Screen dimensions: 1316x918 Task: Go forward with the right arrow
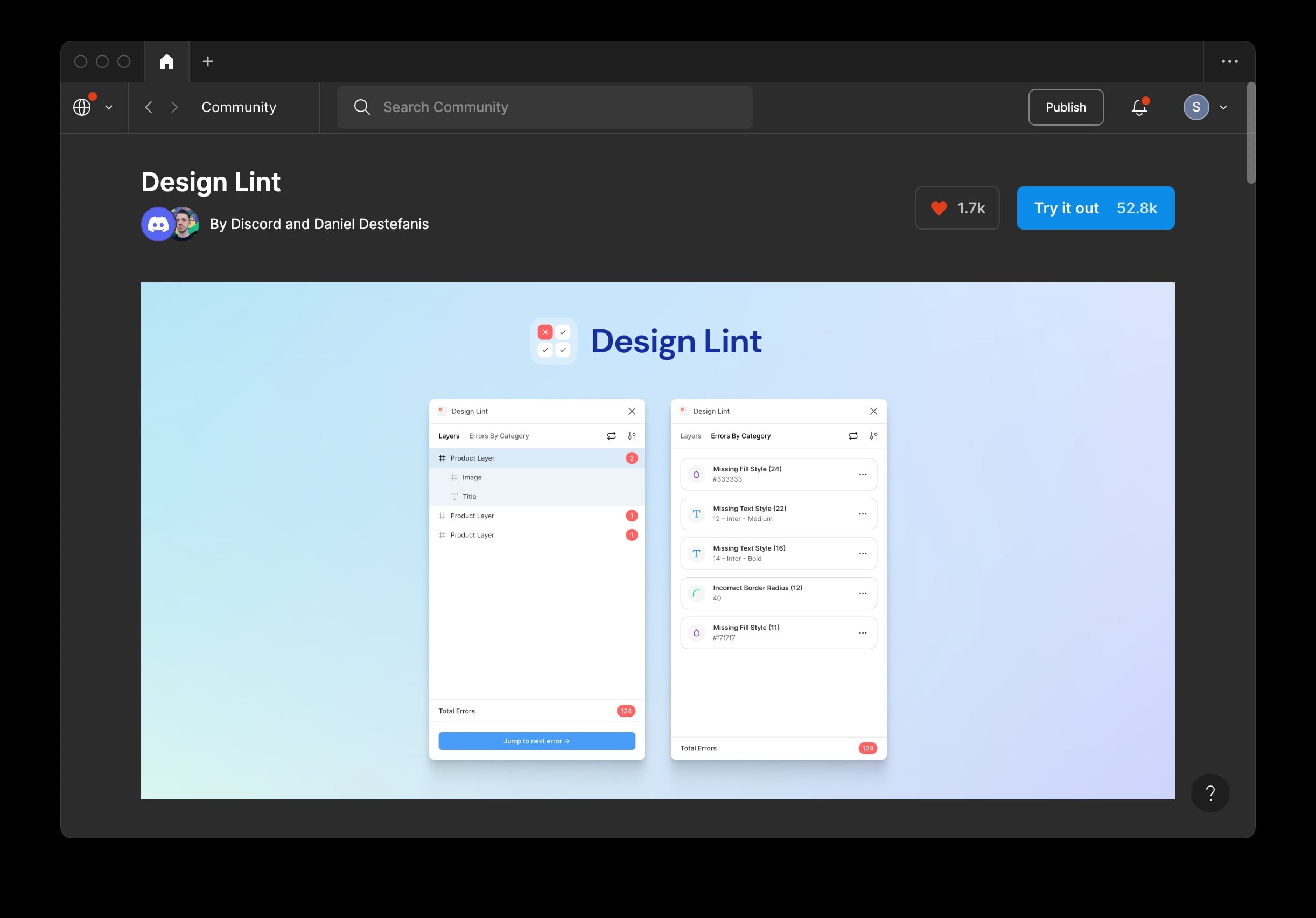tap(175, 107)
